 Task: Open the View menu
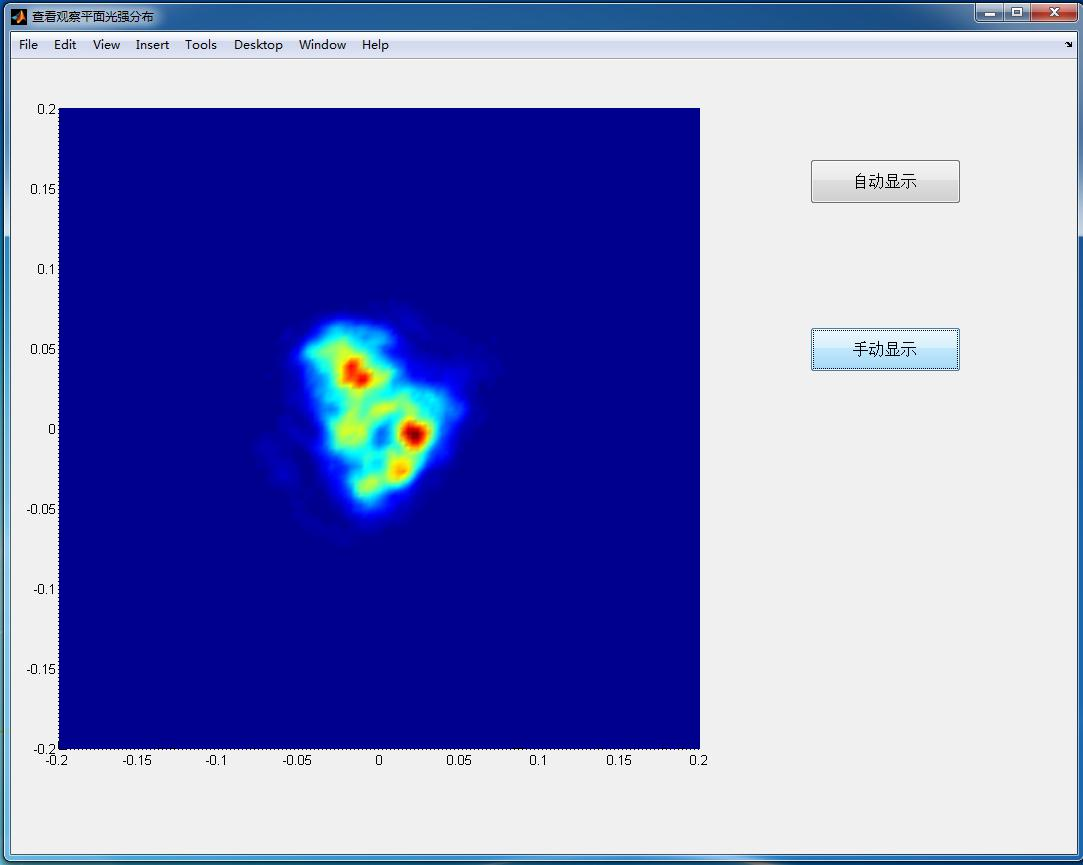(x=106, y=45)
